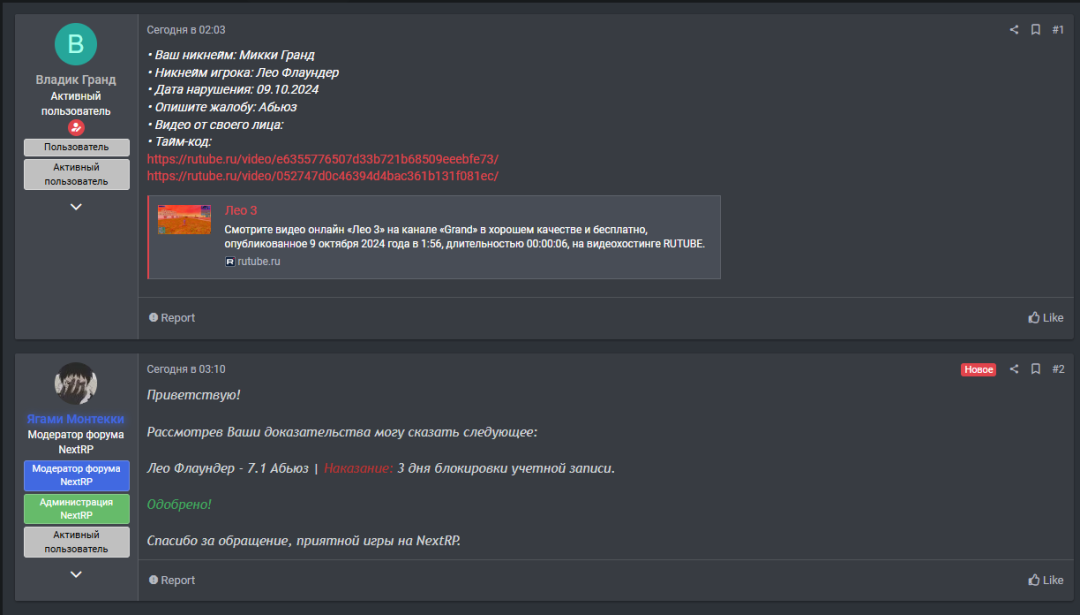Open the second rutube video link
This screenshot has width=1080, height=615.
point(322,176)
